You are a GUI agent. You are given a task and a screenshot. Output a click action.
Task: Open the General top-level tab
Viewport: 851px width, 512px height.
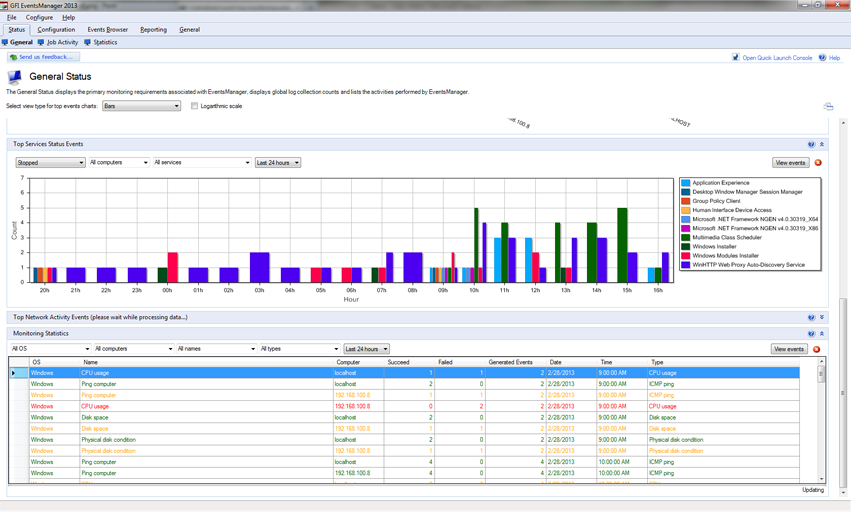189,30
